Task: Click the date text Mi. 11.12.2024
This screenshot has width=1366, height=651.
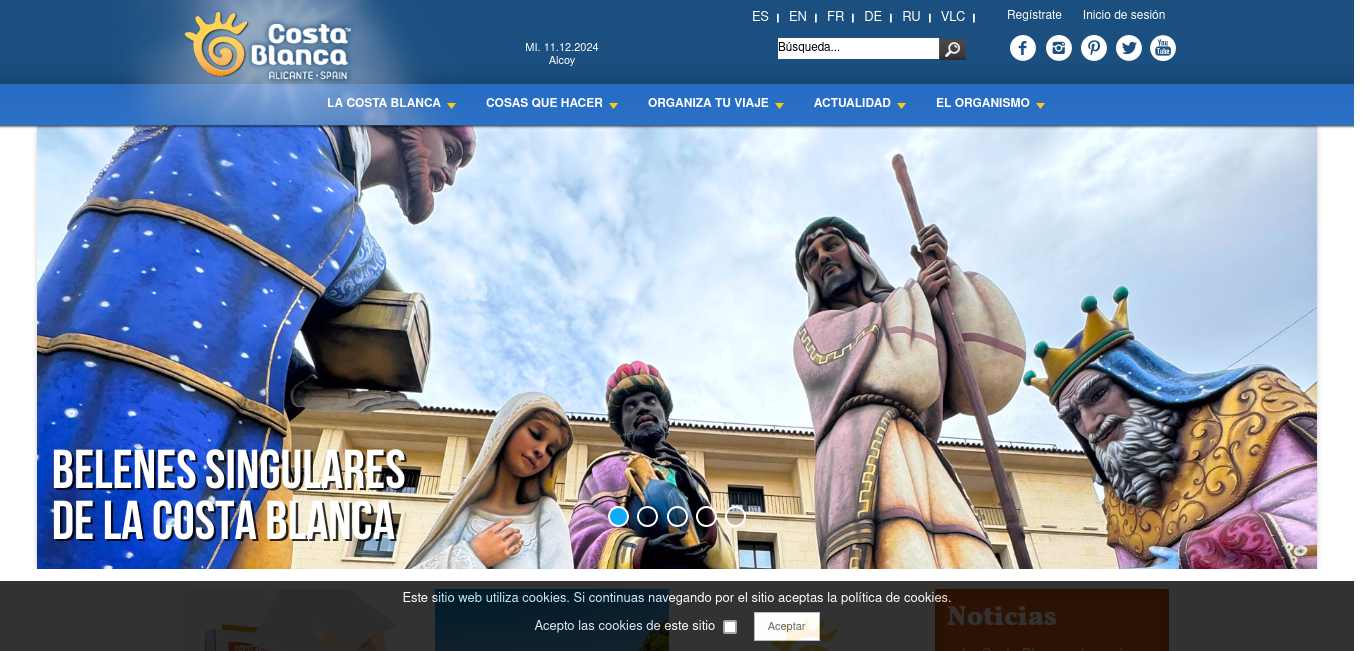Action: (x=562, y=47)
